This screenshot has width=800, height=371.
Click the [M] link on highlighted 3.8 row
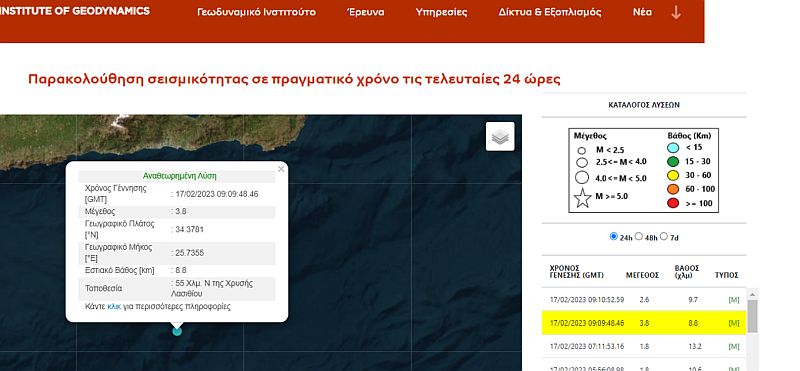pos(734,323)
